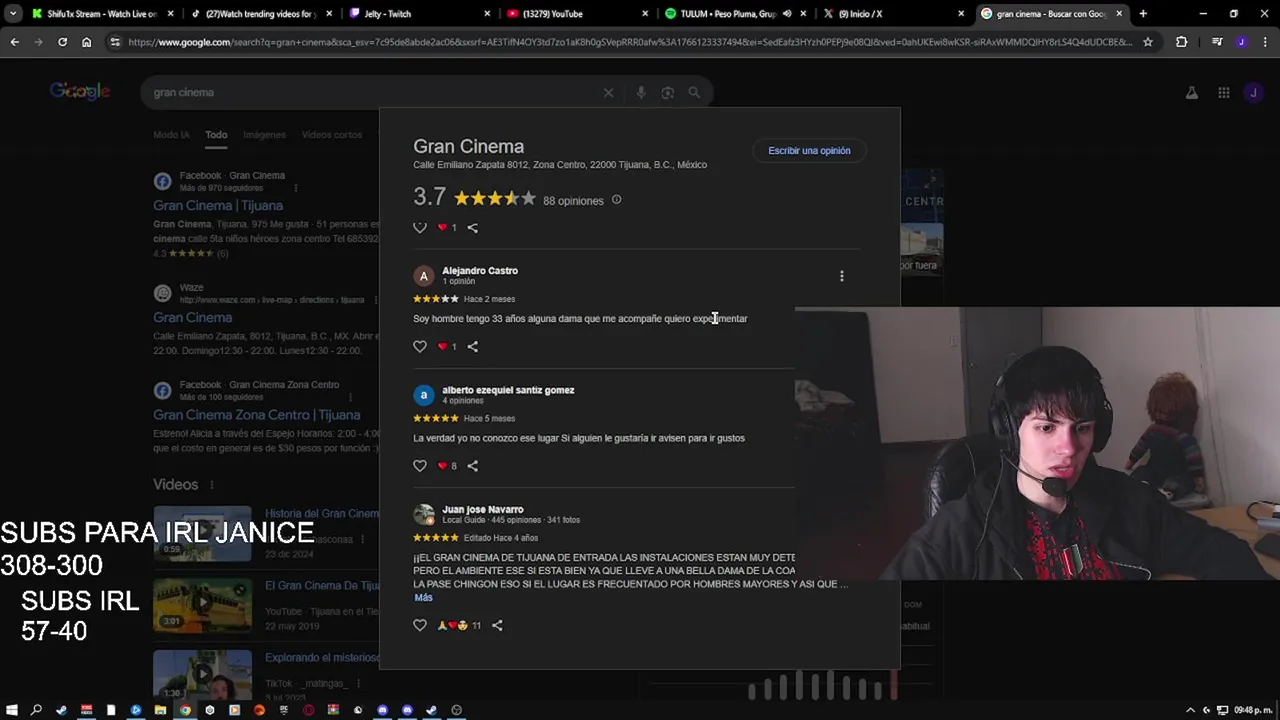Screen dimensions: 1280x720
Task: Share the review above Alejandro Castro
Action: click(473, 228)
